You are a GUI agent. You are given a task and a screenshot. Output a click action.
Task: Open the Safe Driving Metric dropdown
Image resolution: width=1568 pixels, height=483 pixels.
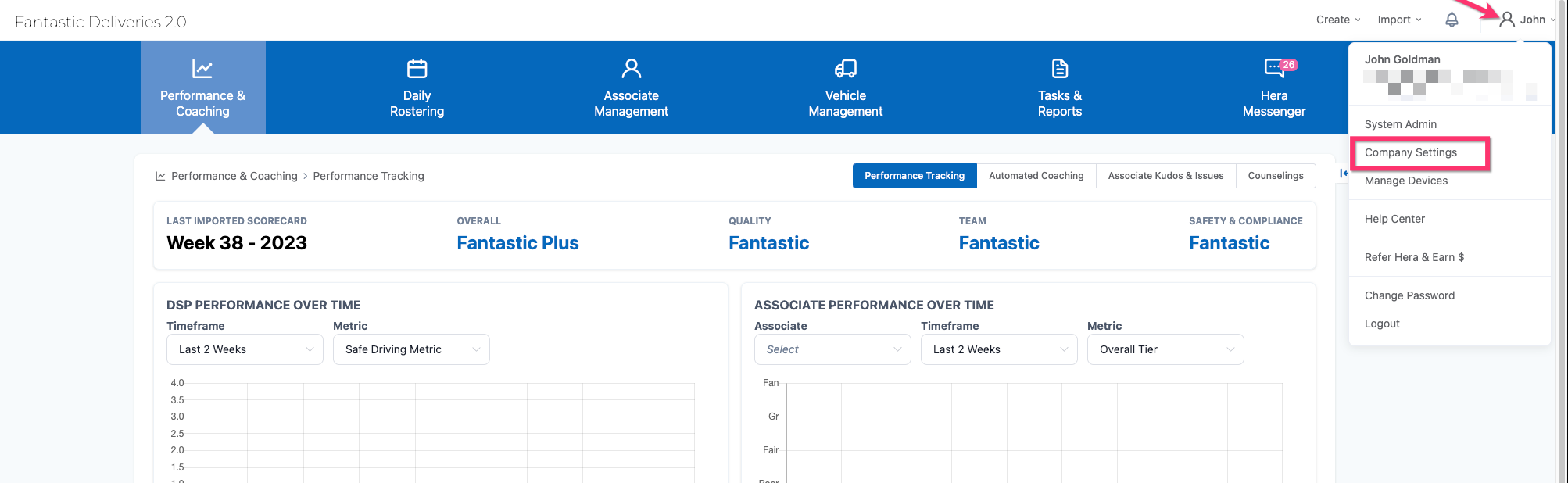411,349
